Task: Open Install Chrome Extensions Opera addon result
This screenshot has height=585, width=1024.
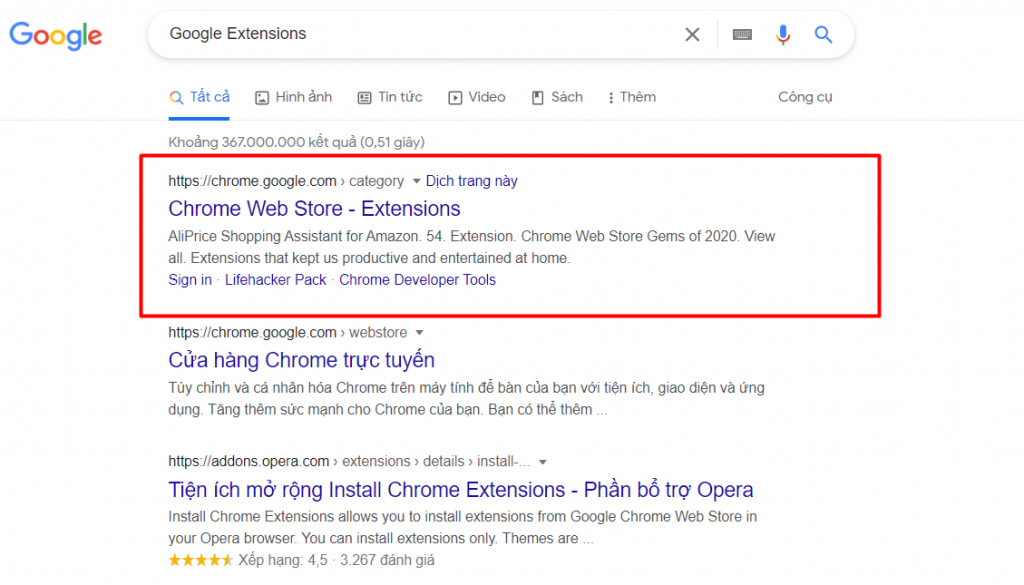Action: point(461,489)
